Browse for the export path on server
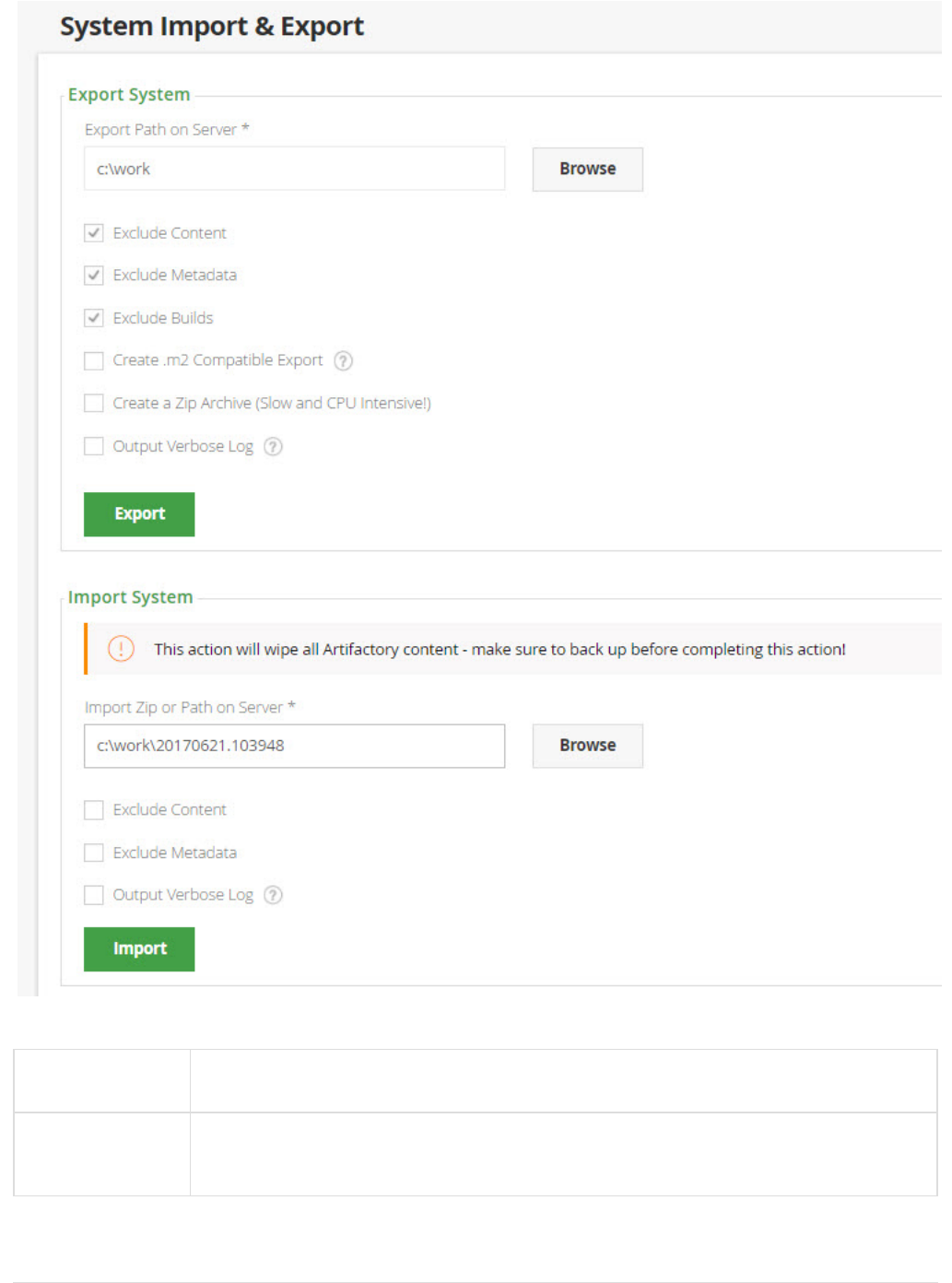Viewport: 952px width, 1283px height. [587, 170]
